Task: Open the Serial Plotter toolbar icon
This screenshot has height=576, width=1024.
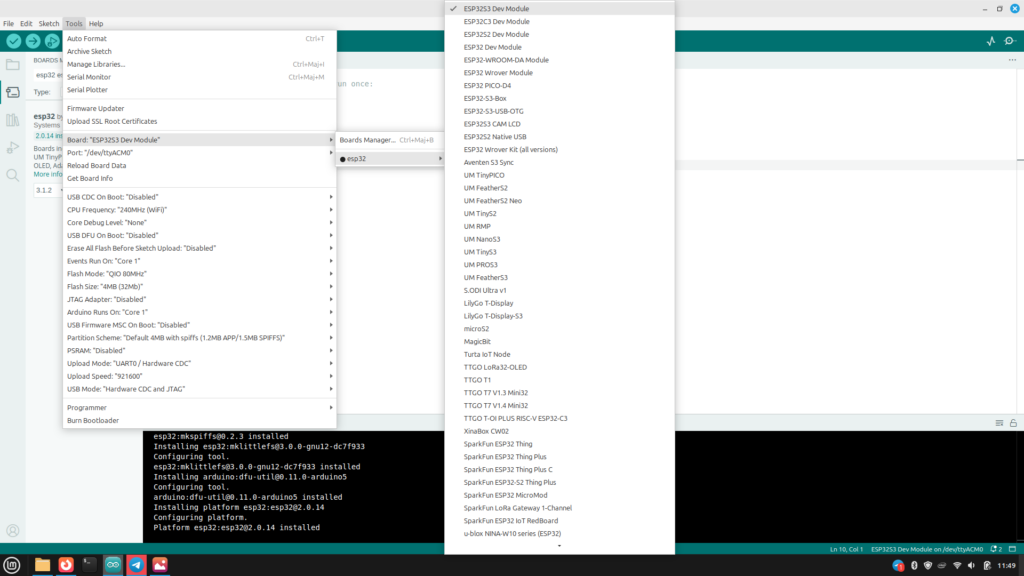Action: point(991,41)
